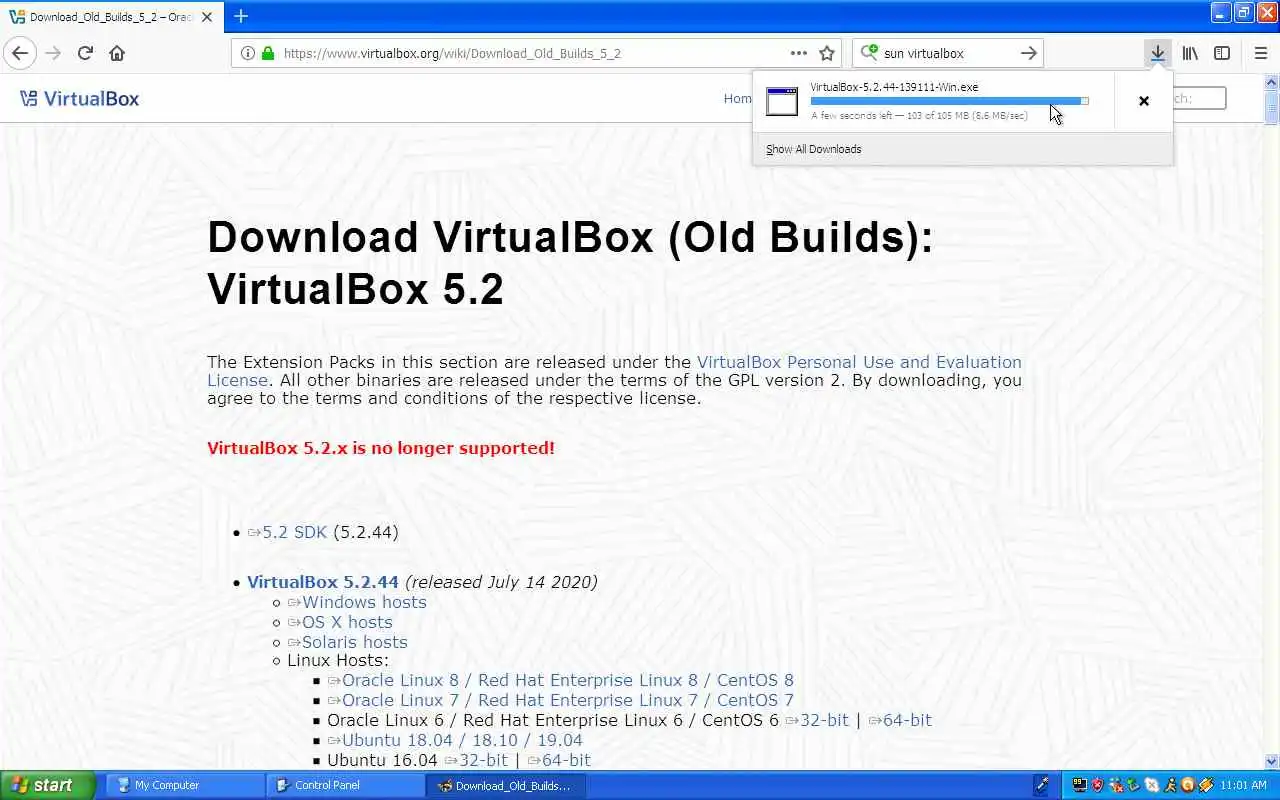1280x800 pixels.
Task: Open a new browser tab
Action: pos(241,16)
